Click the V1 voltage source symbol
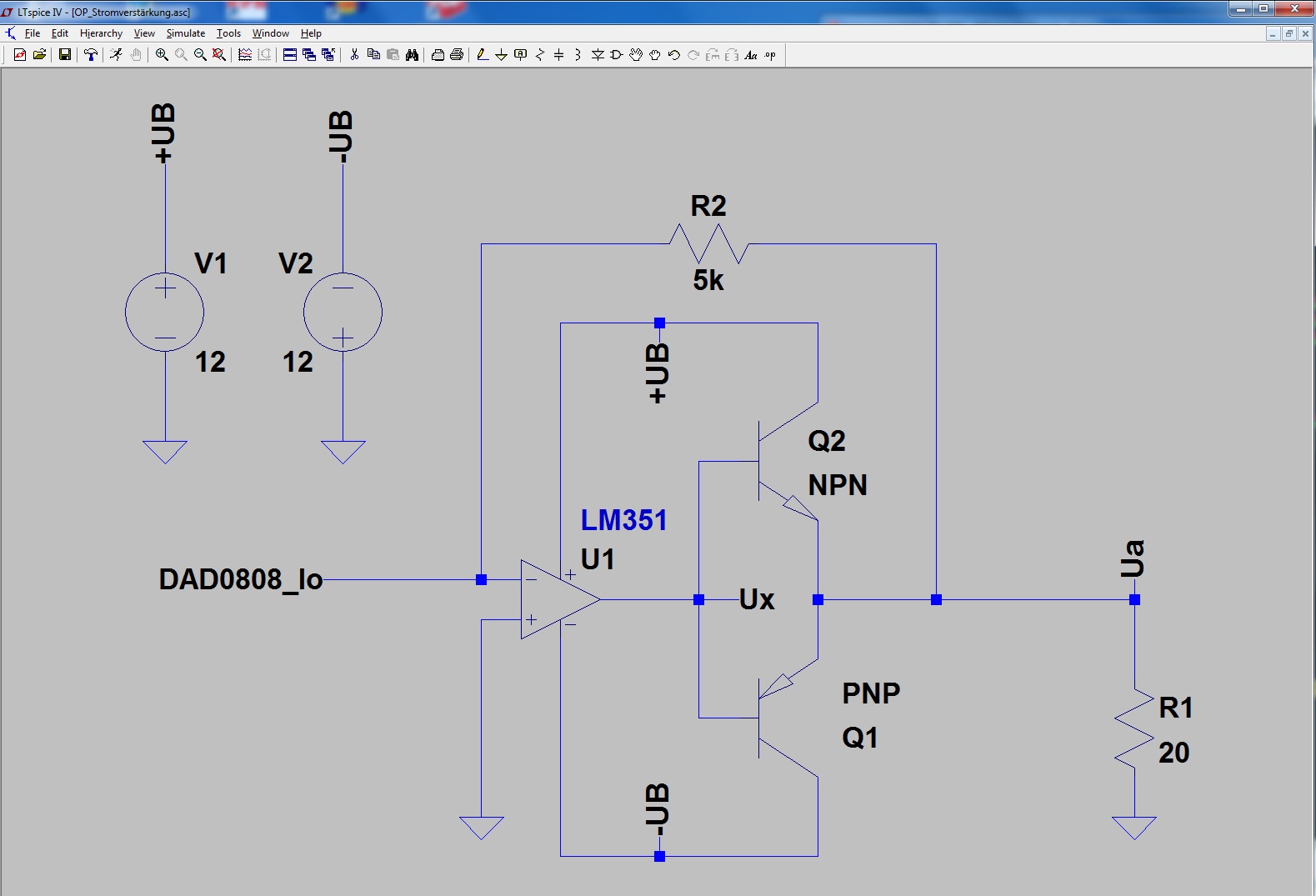1316x896 pixels. tap(165, 313)
